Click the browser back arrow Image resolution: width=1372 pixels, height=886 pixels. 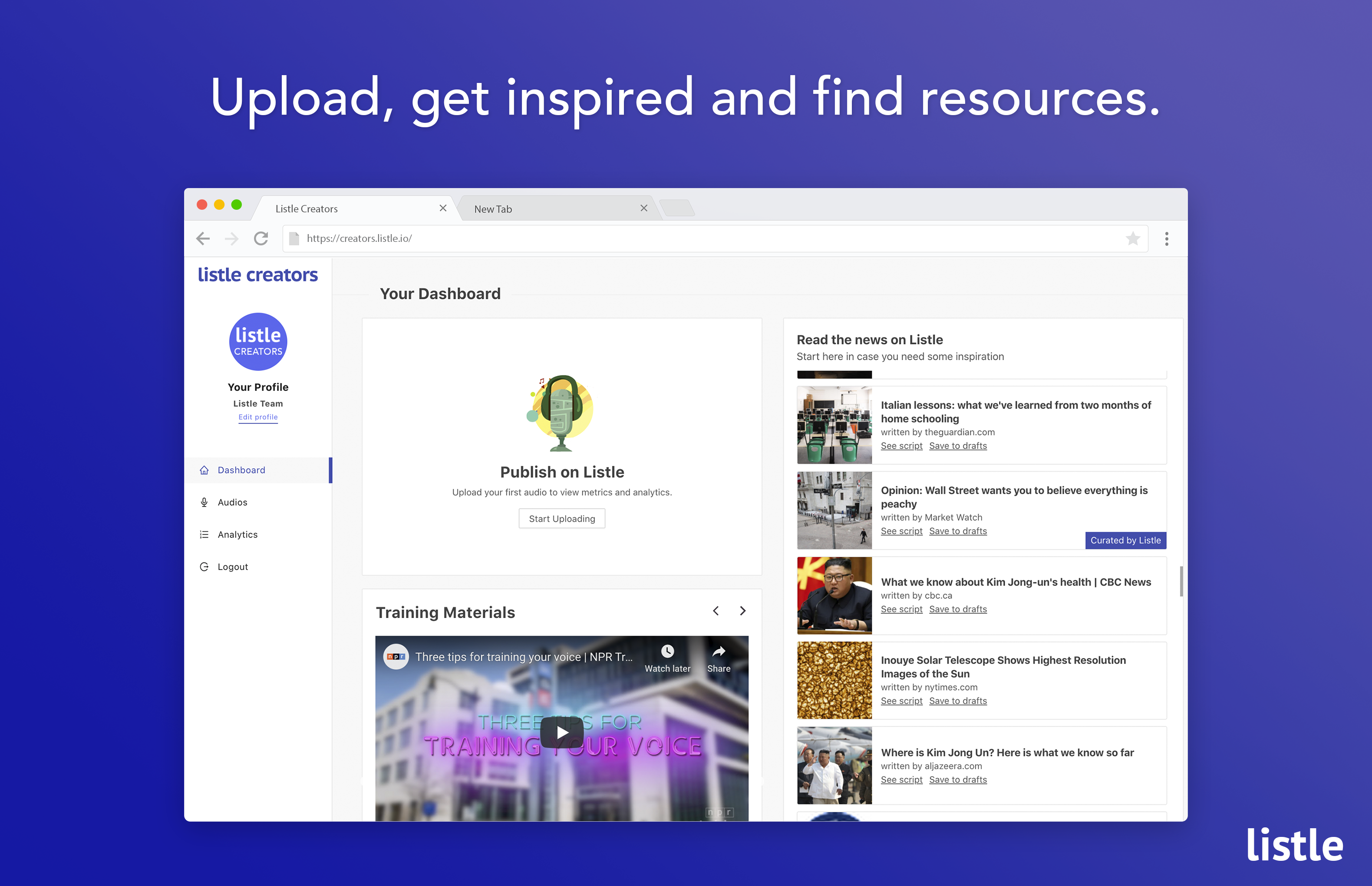pyautogui.click(x=203, y=238)
